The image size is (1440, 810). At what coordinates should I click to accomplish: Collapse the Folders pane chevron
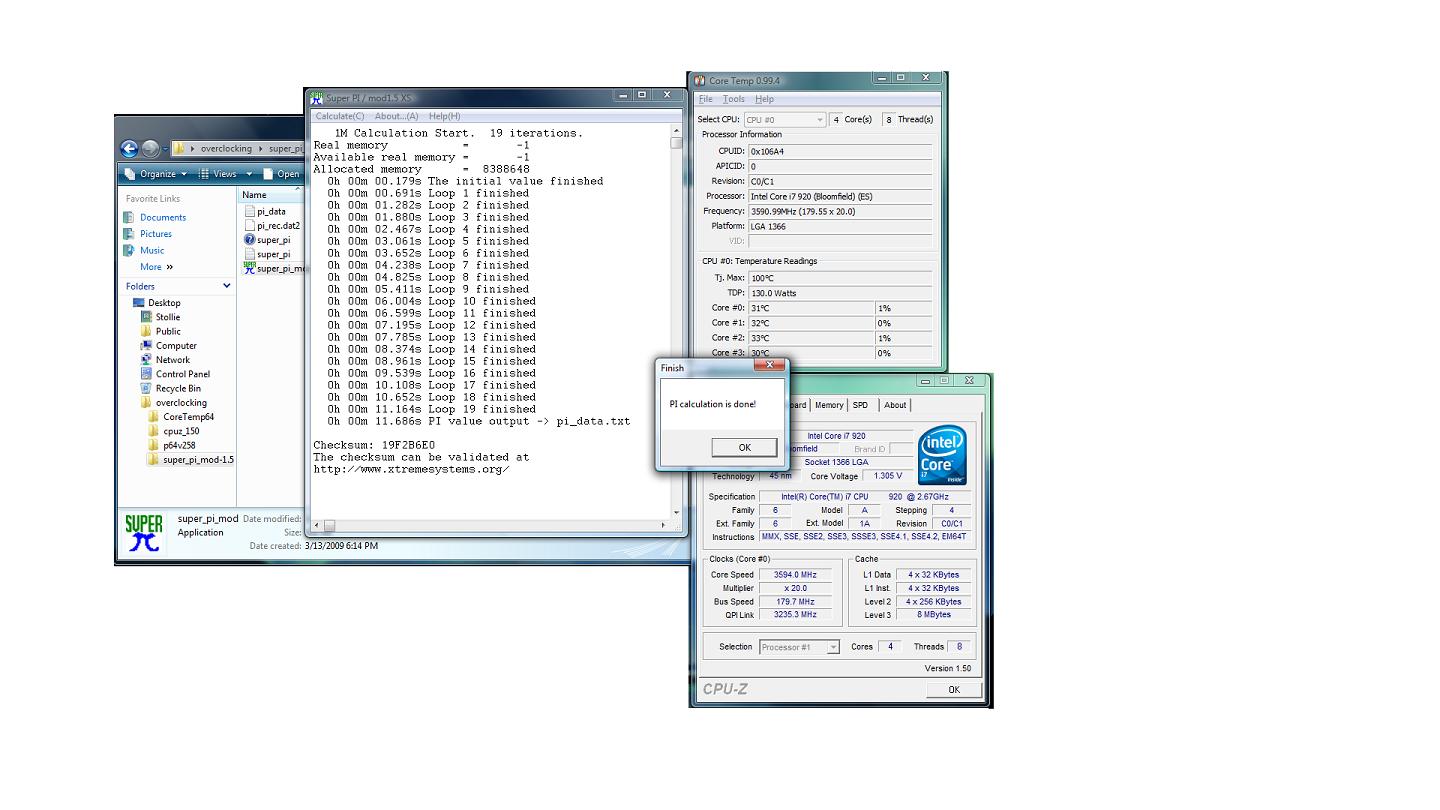coord(227,286)
